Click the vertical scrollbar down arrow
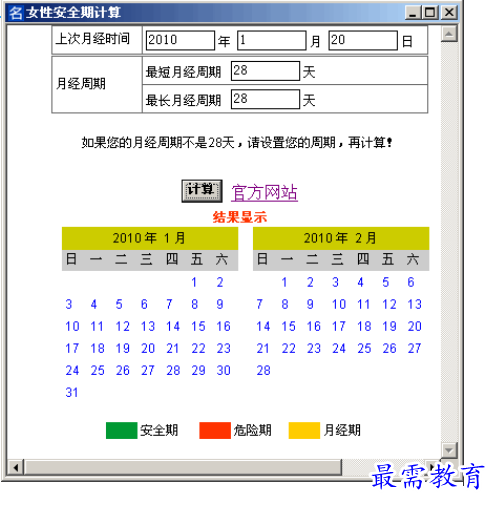 [449, 451]
